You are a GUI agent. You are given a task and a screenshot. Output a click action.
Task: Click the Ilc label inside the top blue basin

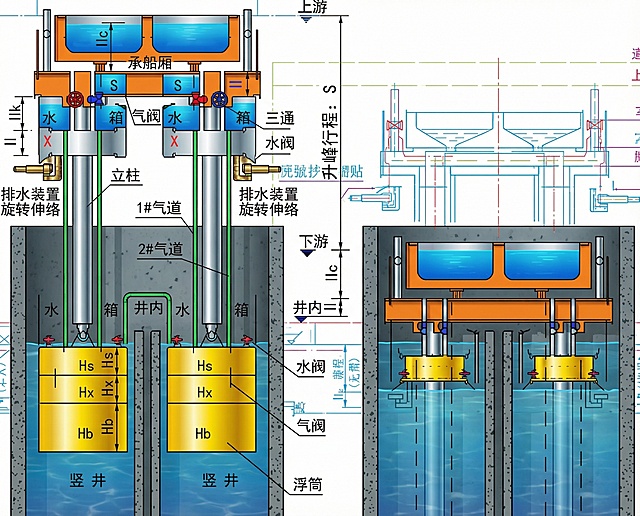tap(103, 38)
